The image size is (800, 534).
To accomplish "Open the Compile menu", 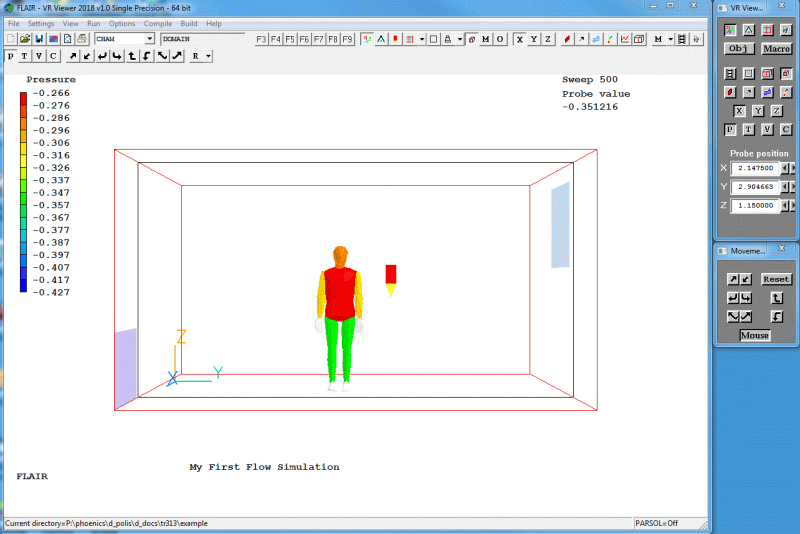I will click(157, 23).
